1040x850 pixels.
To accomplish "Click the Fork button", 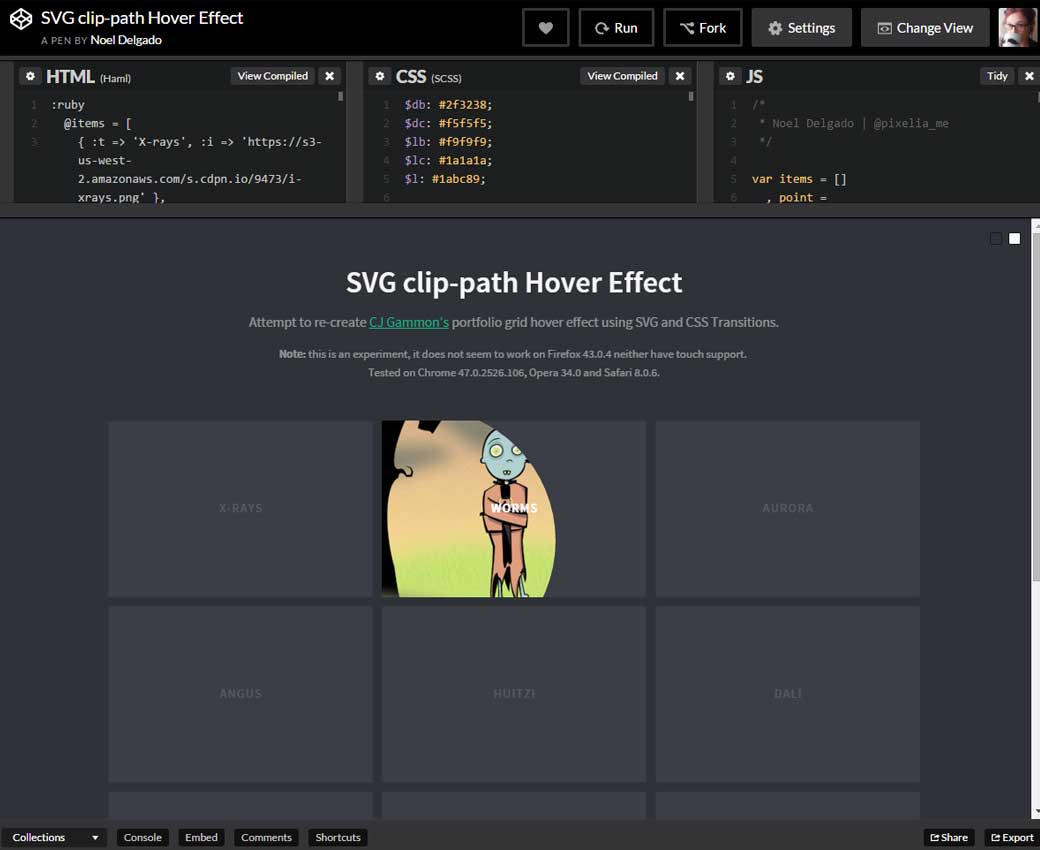I will (x=702, y=28).
